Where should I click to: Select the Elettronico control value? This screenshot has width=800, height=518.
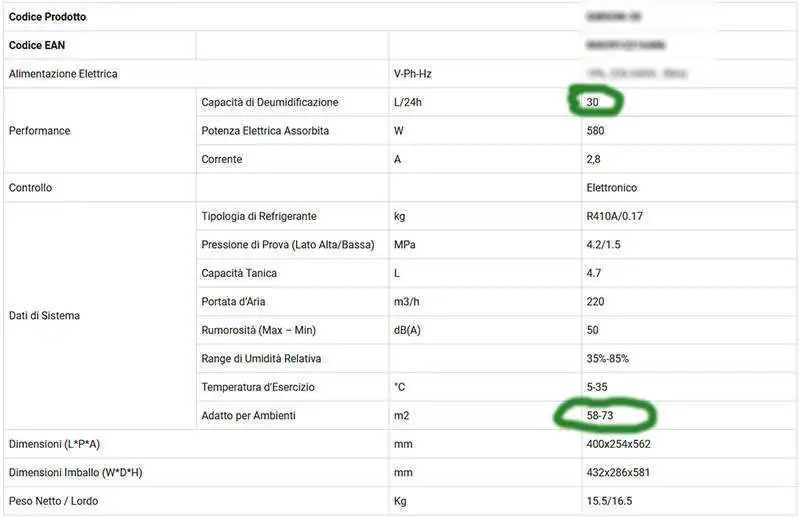(611, 187)
